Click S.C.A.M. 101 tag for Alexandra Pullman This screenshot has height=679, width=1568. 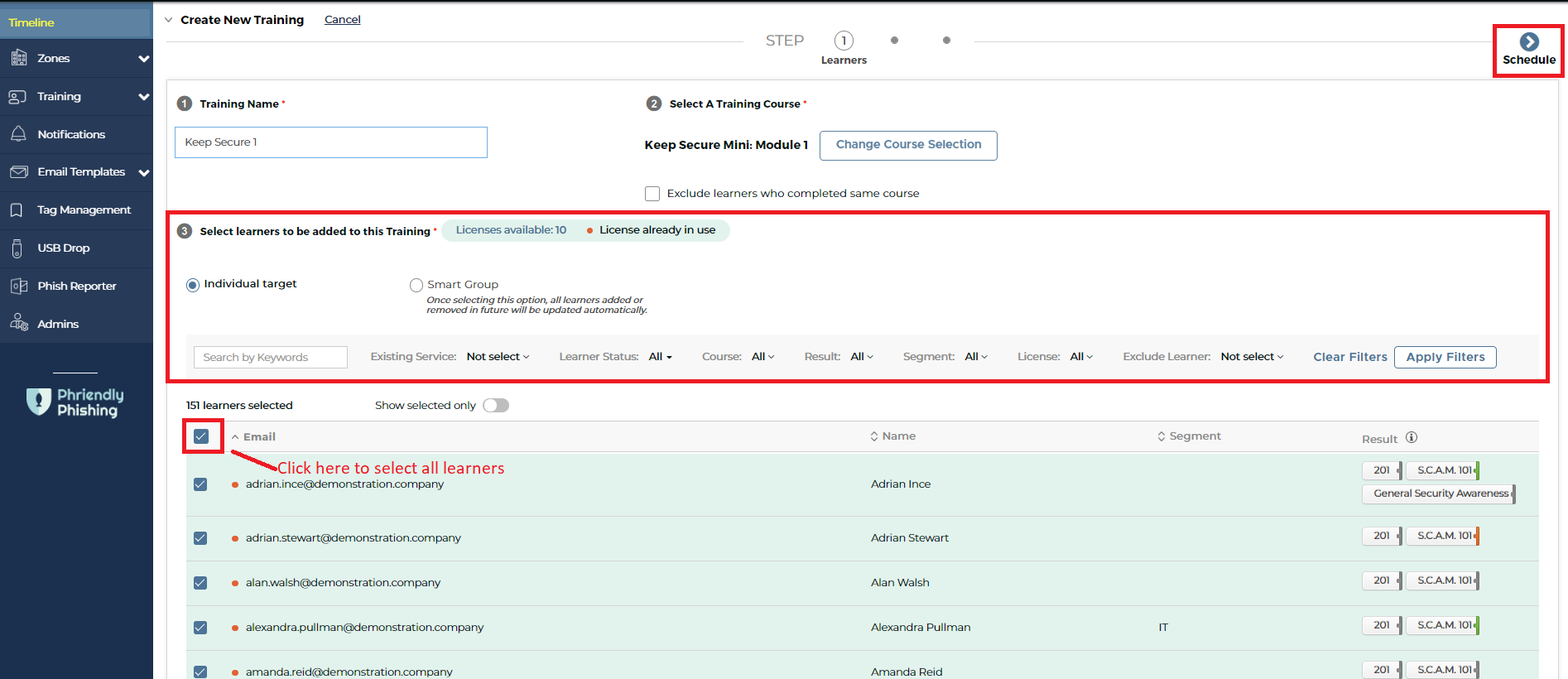(x=1443, y=625)
